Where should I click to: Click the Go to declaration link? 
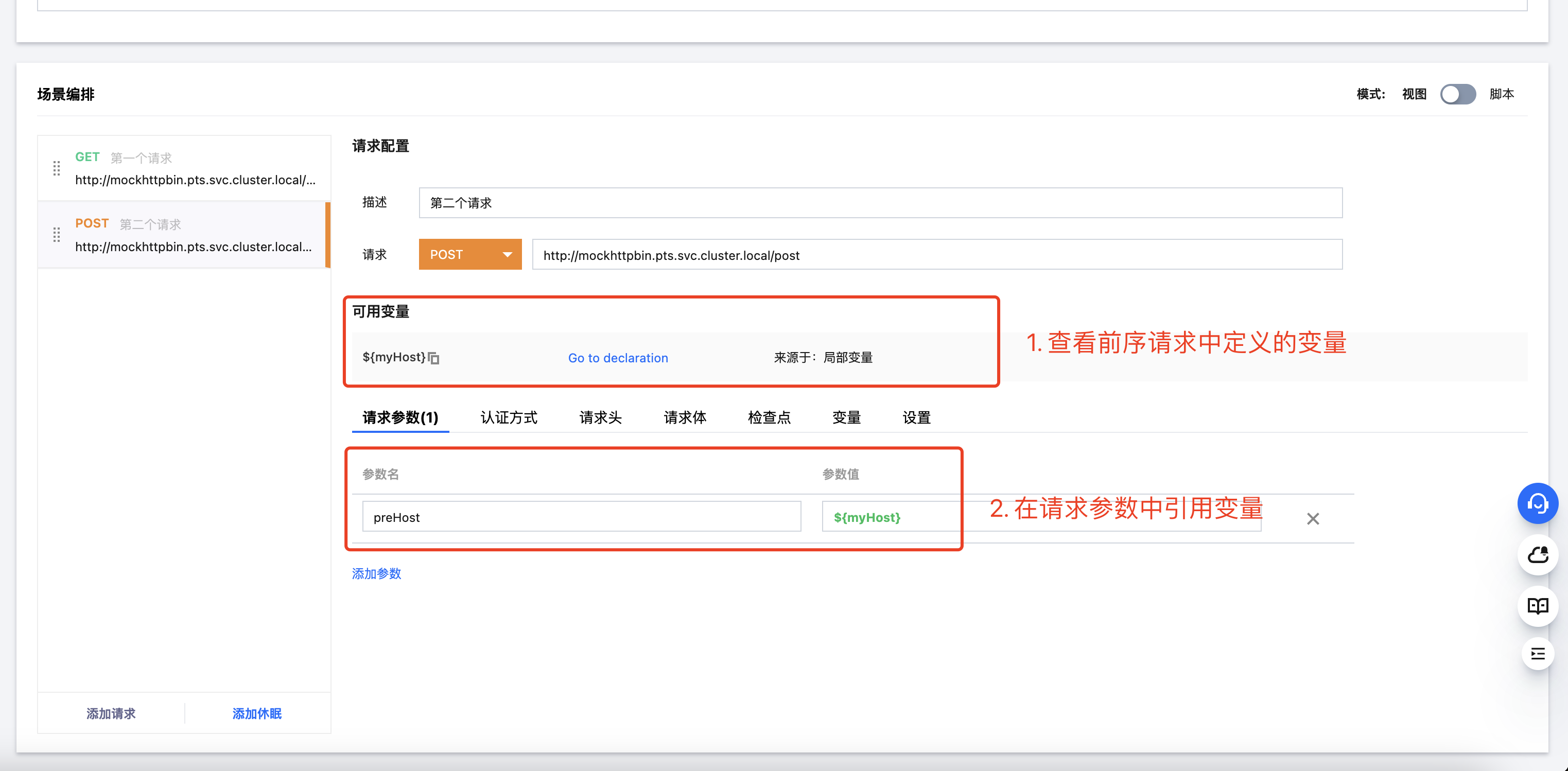(x=617, y=358)
